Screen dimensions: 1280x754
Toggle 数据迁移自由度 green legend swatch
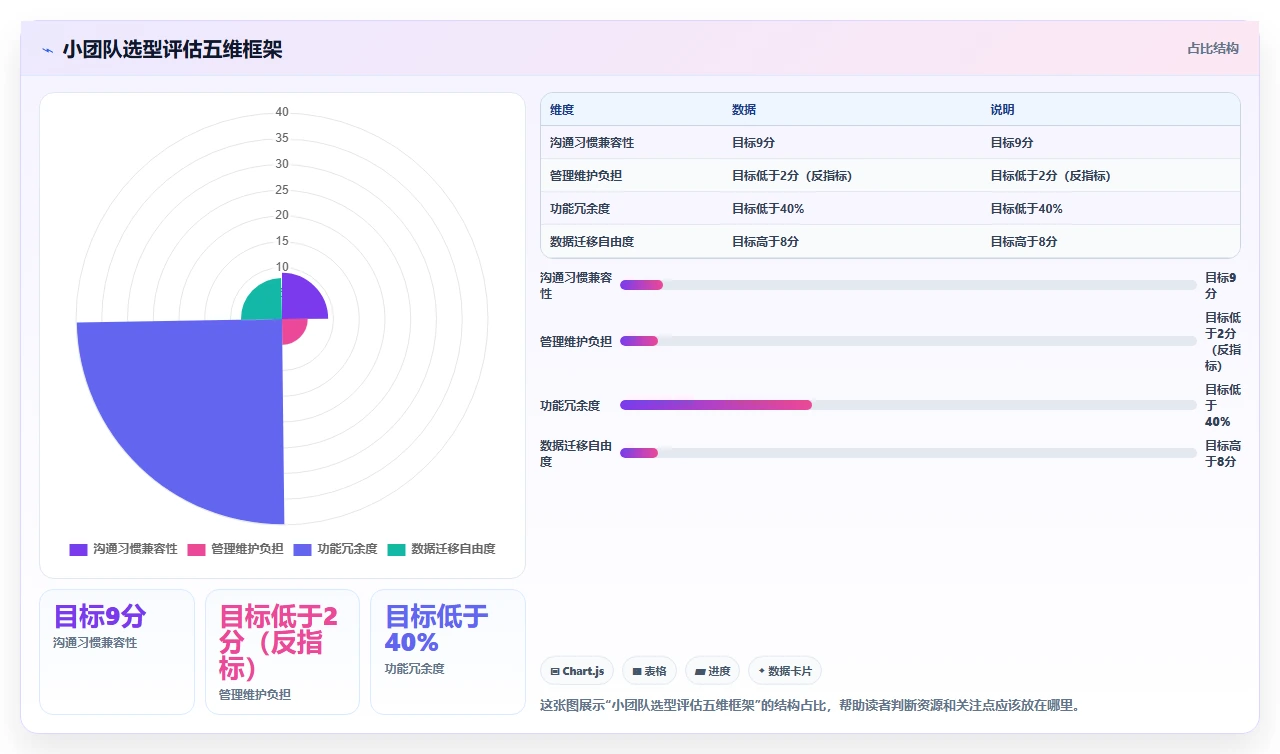(396, 549)
